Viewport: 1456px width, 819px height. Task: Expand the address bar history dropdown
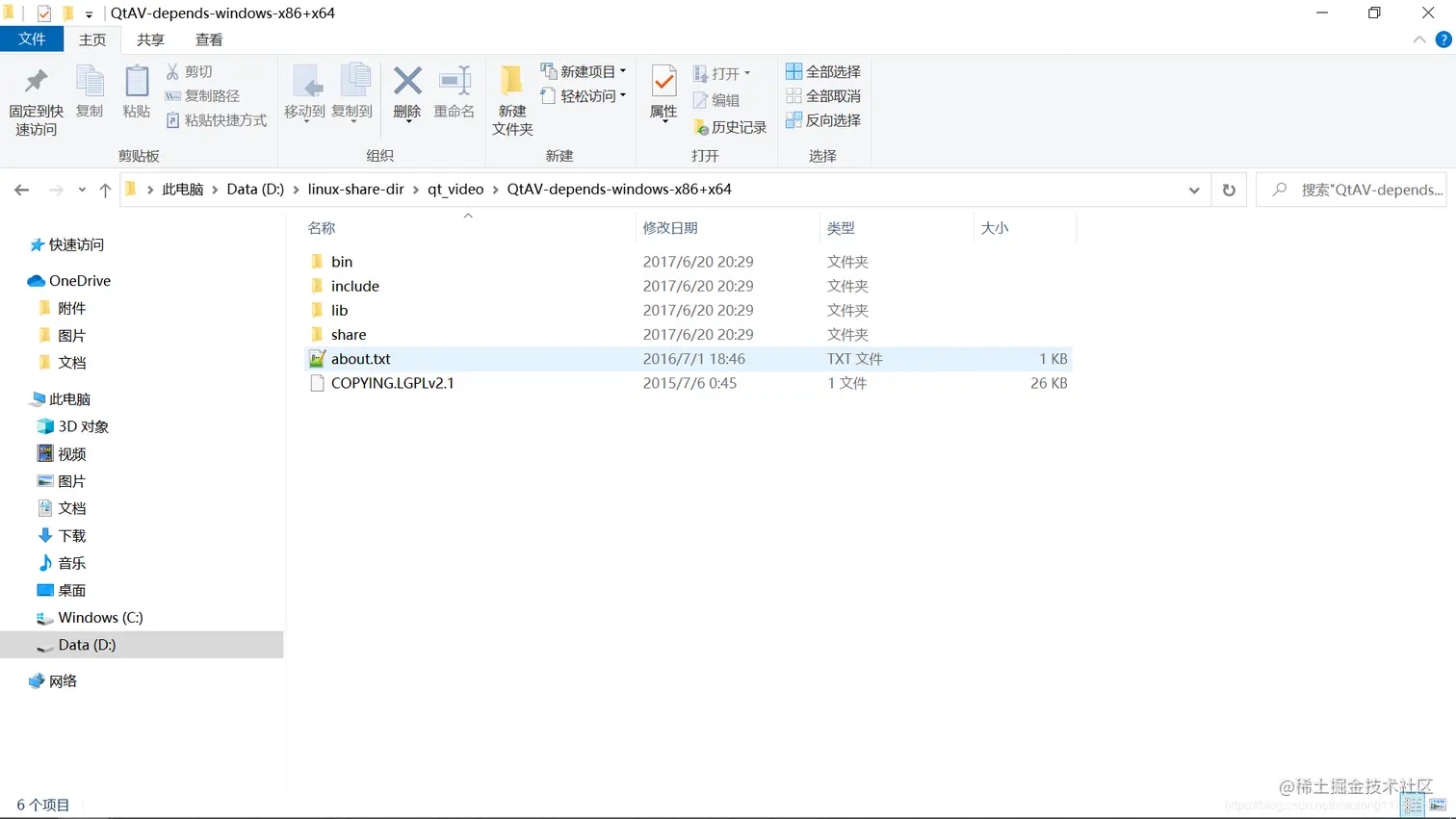click(x=1194, y=190)
